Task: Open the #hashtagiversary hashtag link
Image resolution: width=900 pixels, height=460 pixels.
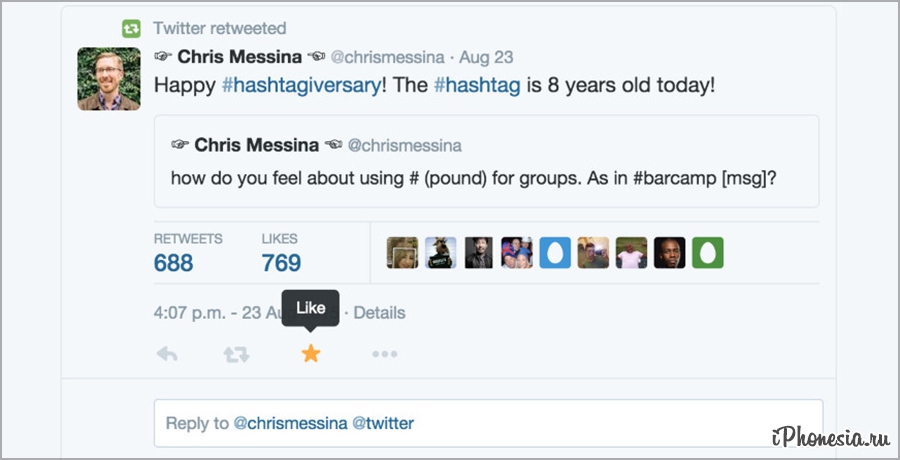Action: 301,85
